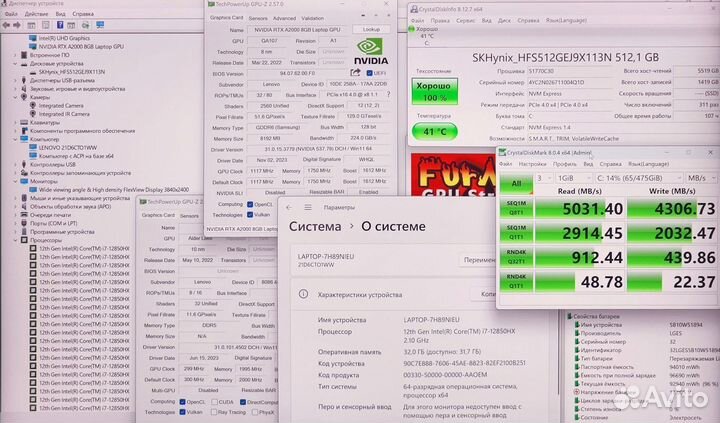Click the NVIDIA logo in GPU-Z
Viewport: 720px width, 423px height.
(x=371, y=52)
